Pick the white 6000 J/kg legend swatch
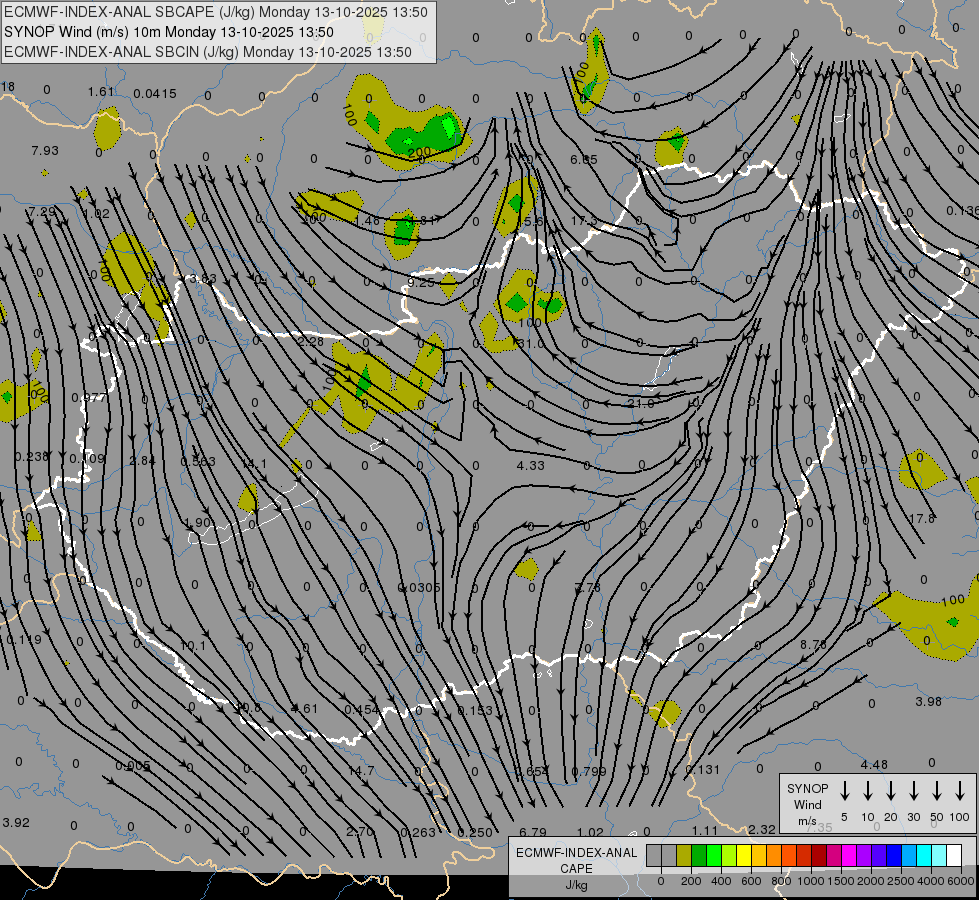The image size is (979, 900). pyautogui.click(x=953, y=855)
